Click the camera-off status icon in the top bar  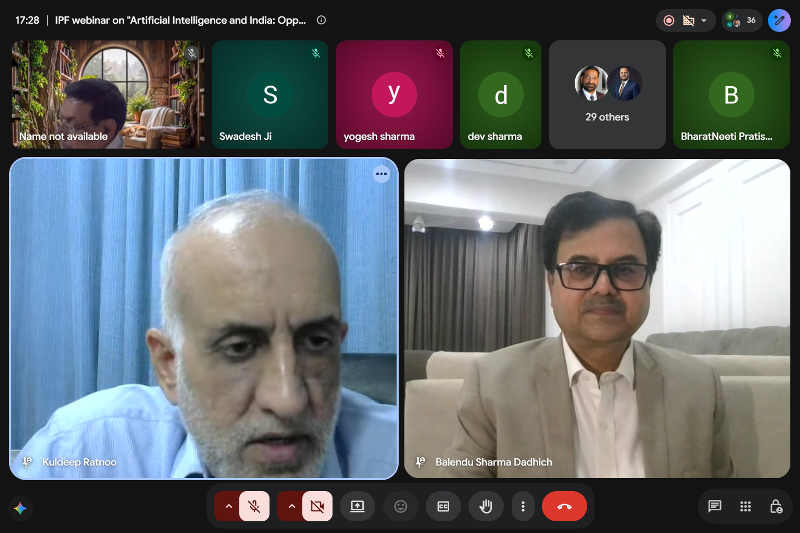tap(689, 20)
